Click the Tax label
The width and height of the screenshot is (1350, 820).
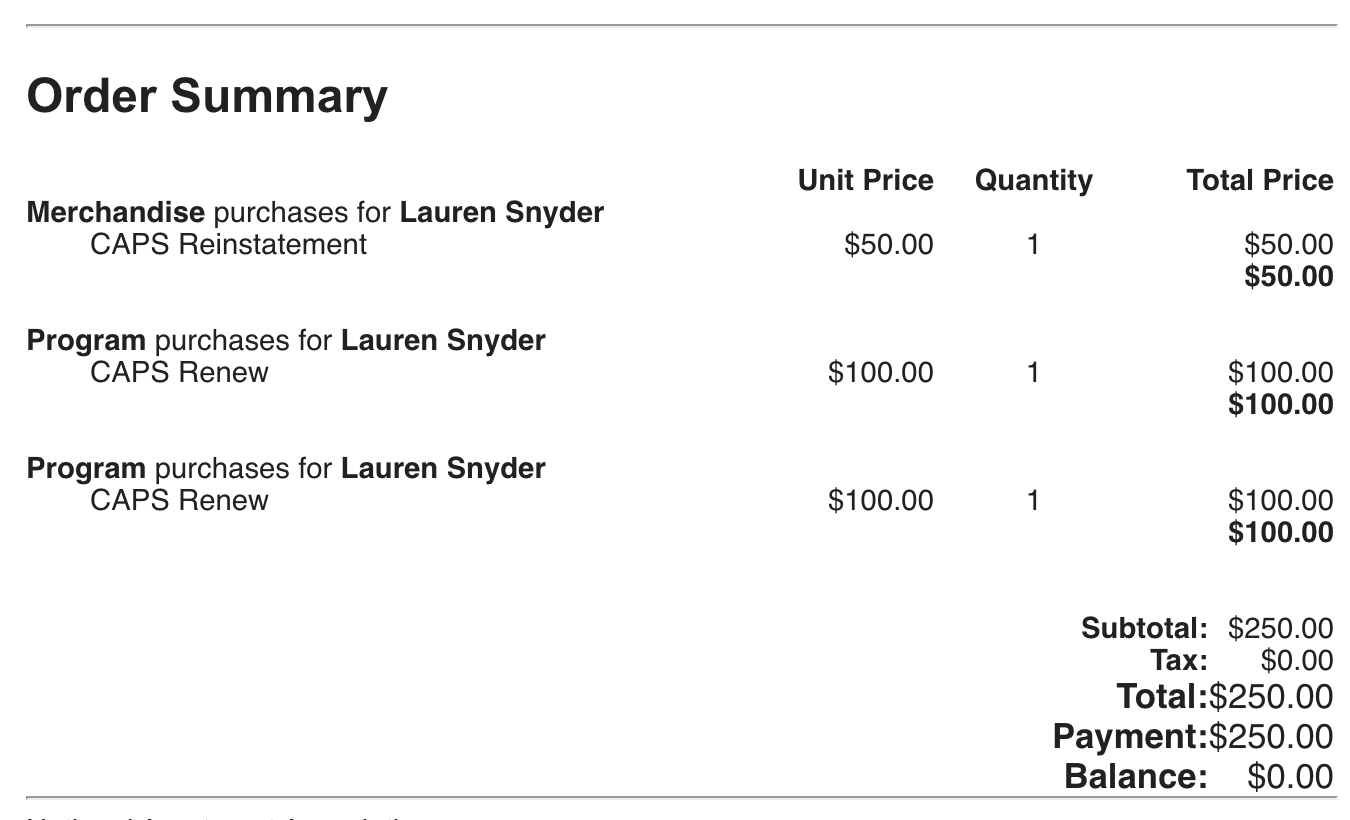point(1178,660)
